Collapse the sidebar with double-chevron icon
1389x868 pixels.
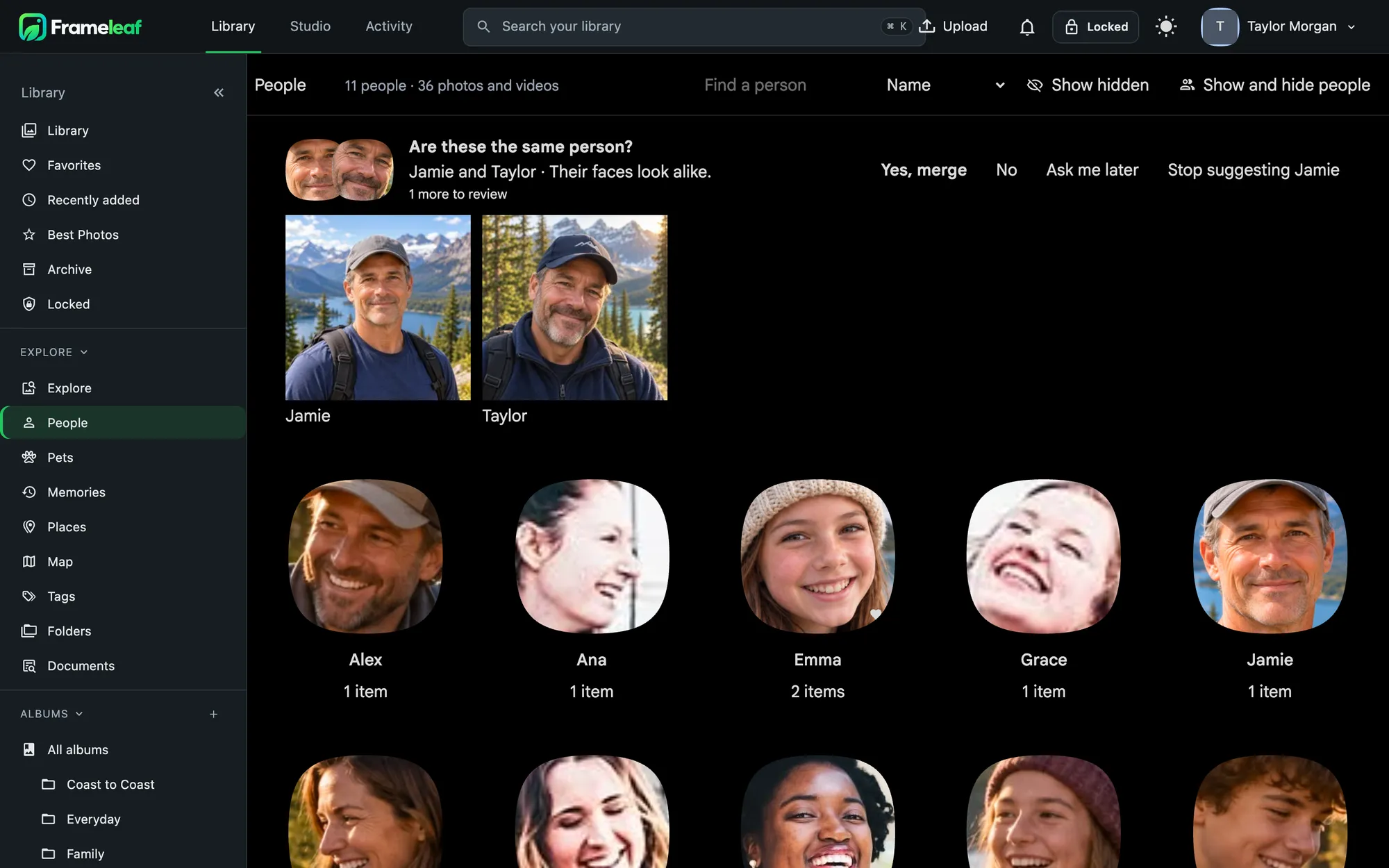coord(219,92)
